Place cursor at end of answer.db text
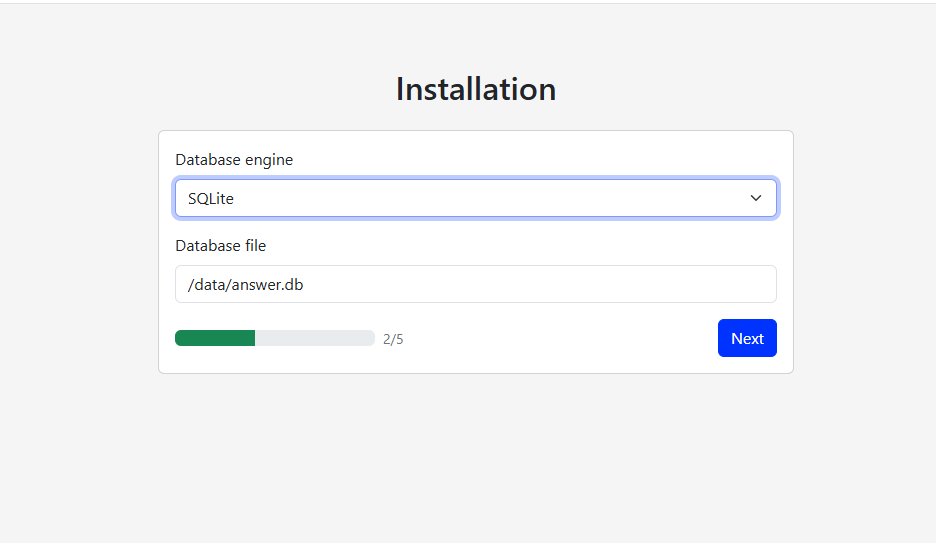 click(304, 285)
